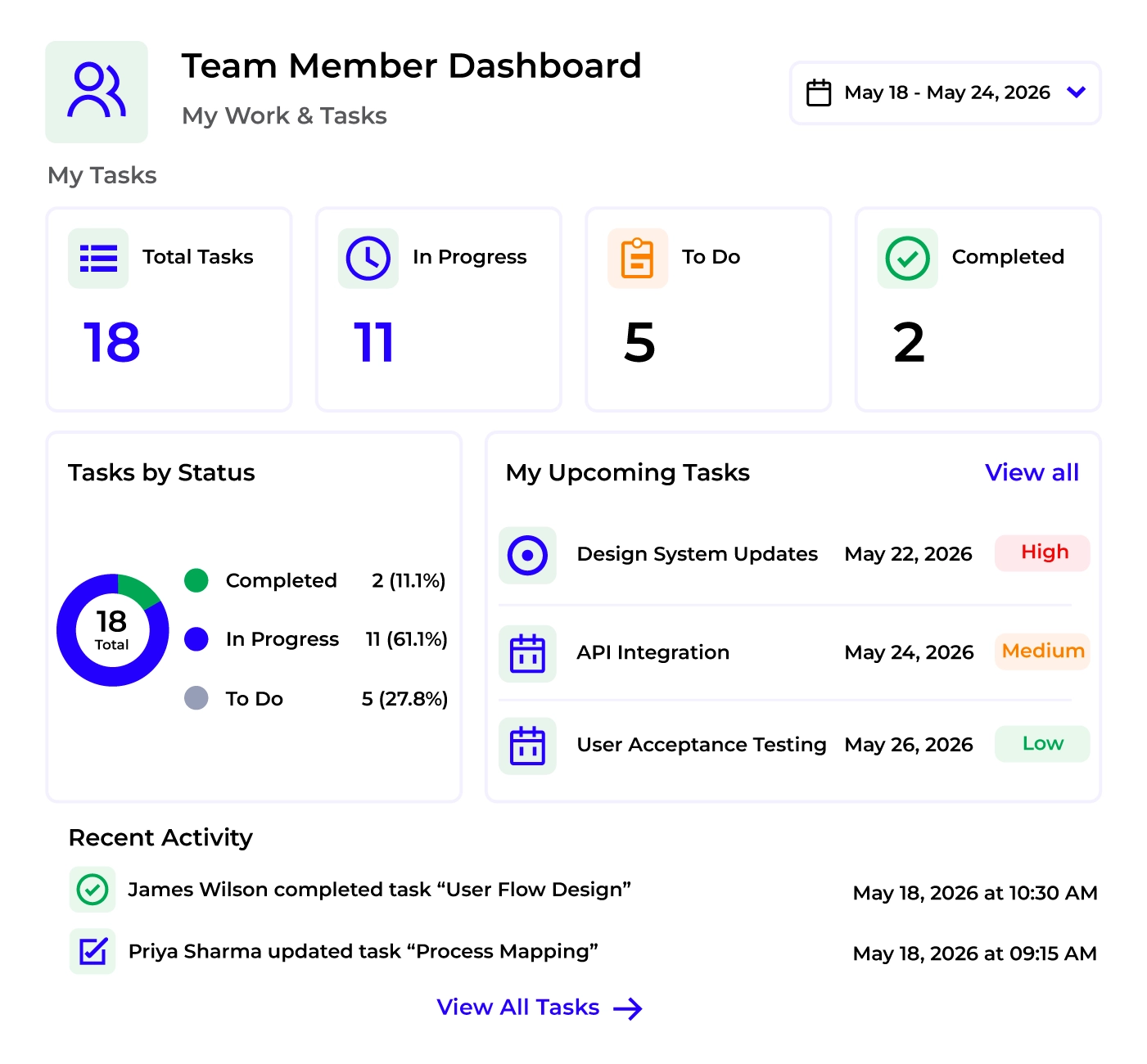The image size is (1147, 1064).
Task: Click the calendar icon for API Integration
Action: pos(527,653)
